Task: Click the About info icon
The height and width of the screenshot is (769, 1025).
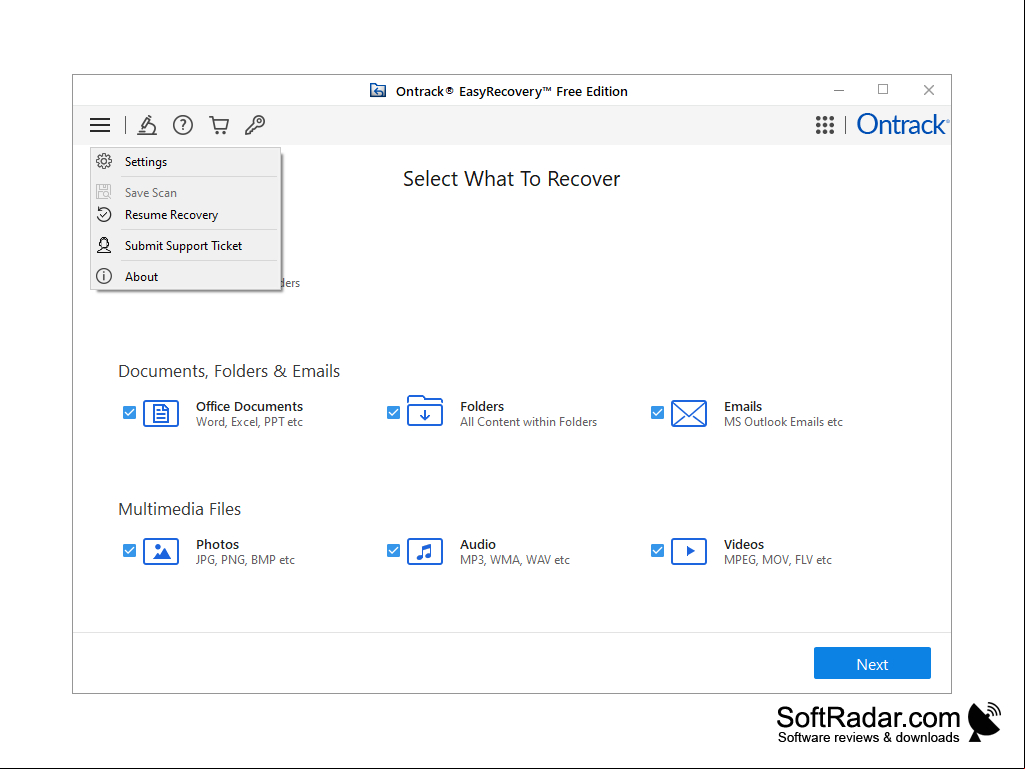Action: click(104, 276)
